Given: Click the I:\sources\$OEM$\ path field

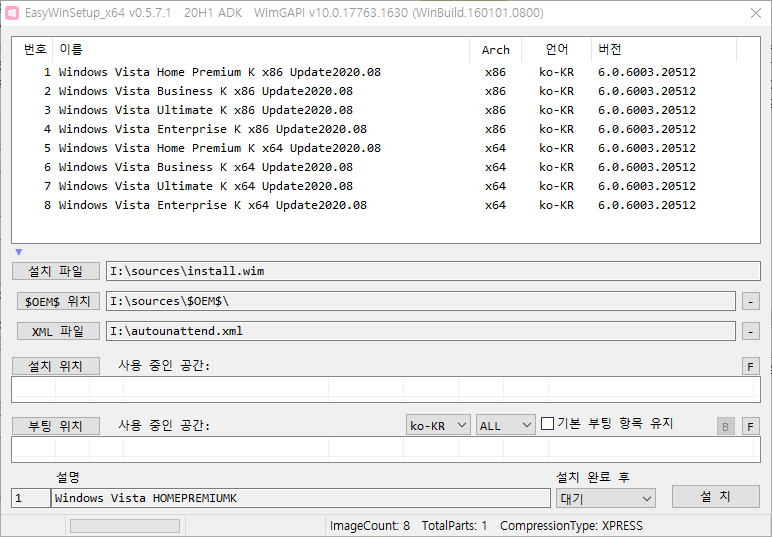Looking at the screenshot, I should click(x=420, y=301).
